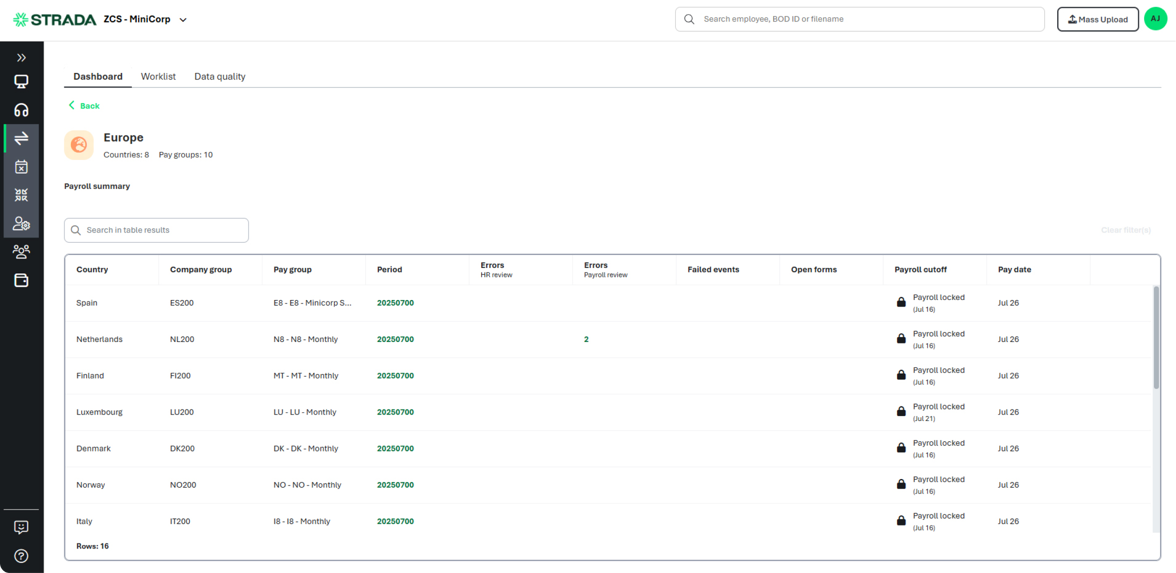Screen dimensions: 1176x573
Task: Open the calendar icon in the sidebar
Action: click(x=21, y=167)
